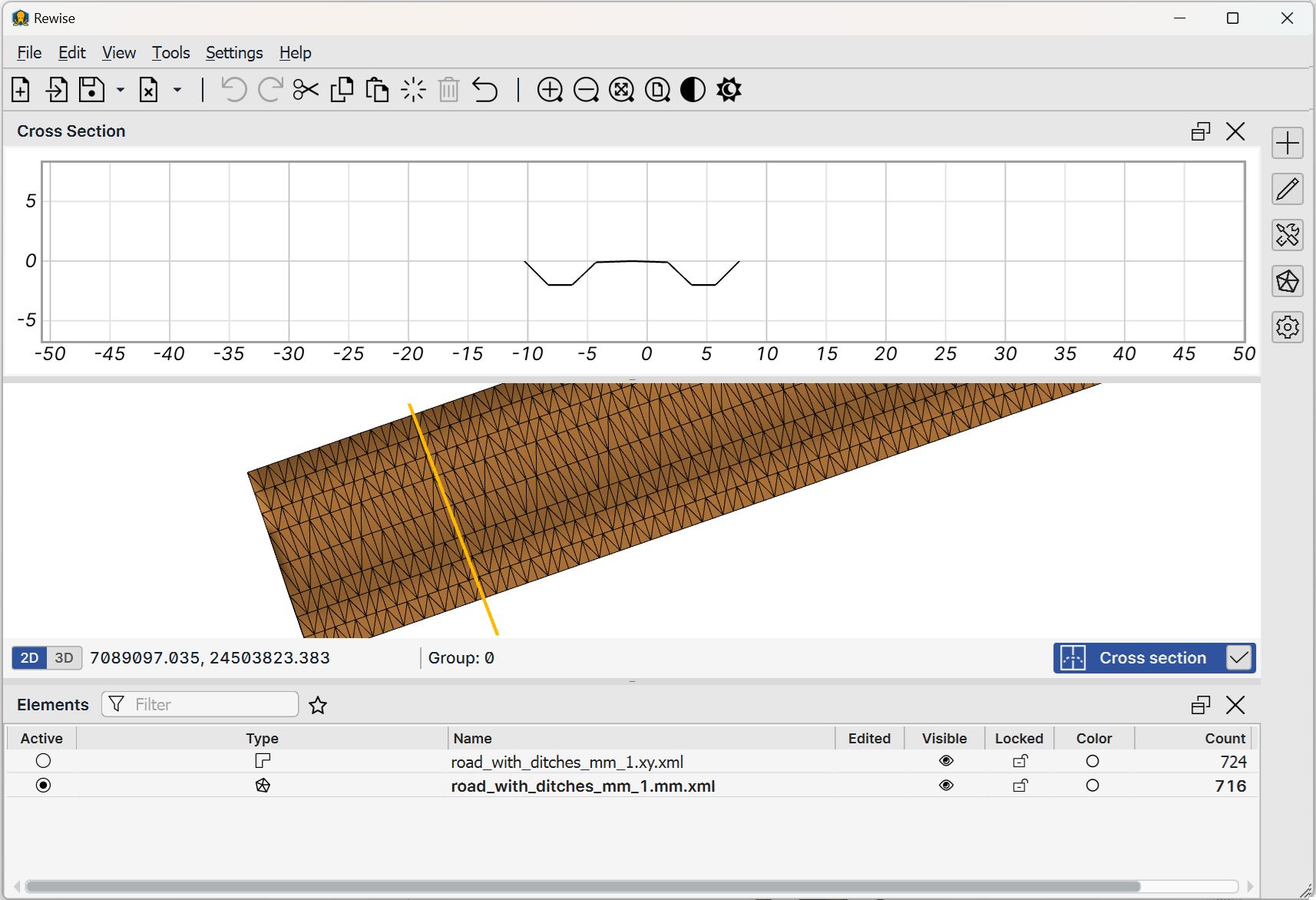The height and width of the screenshot is (900, 1316).
Task: Select active radio for road_with_ditches_mm_1.mm.xml
Action: (43, 786)
